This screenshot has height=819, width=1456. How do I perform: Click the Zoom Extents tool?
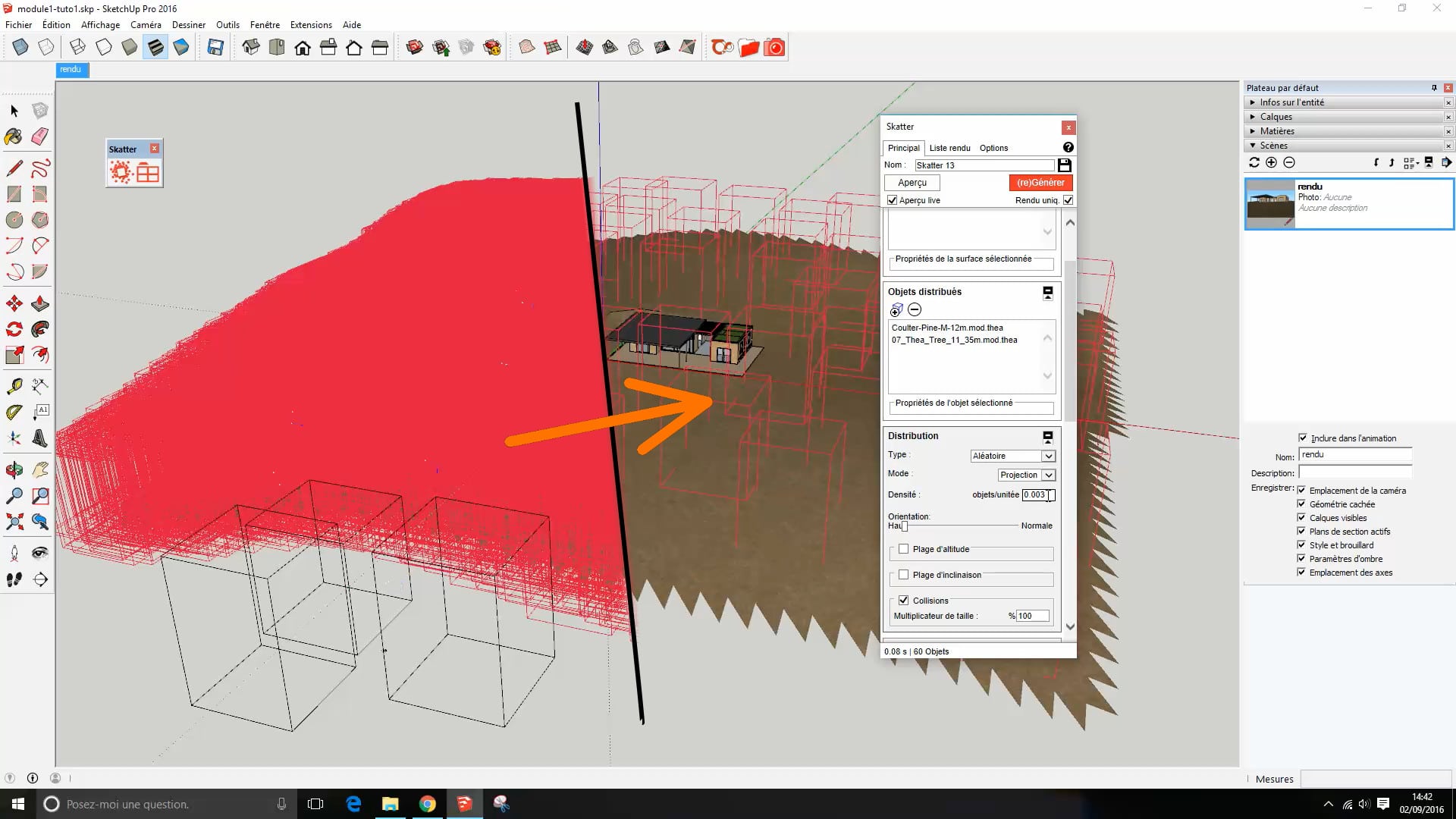(14, 522)
